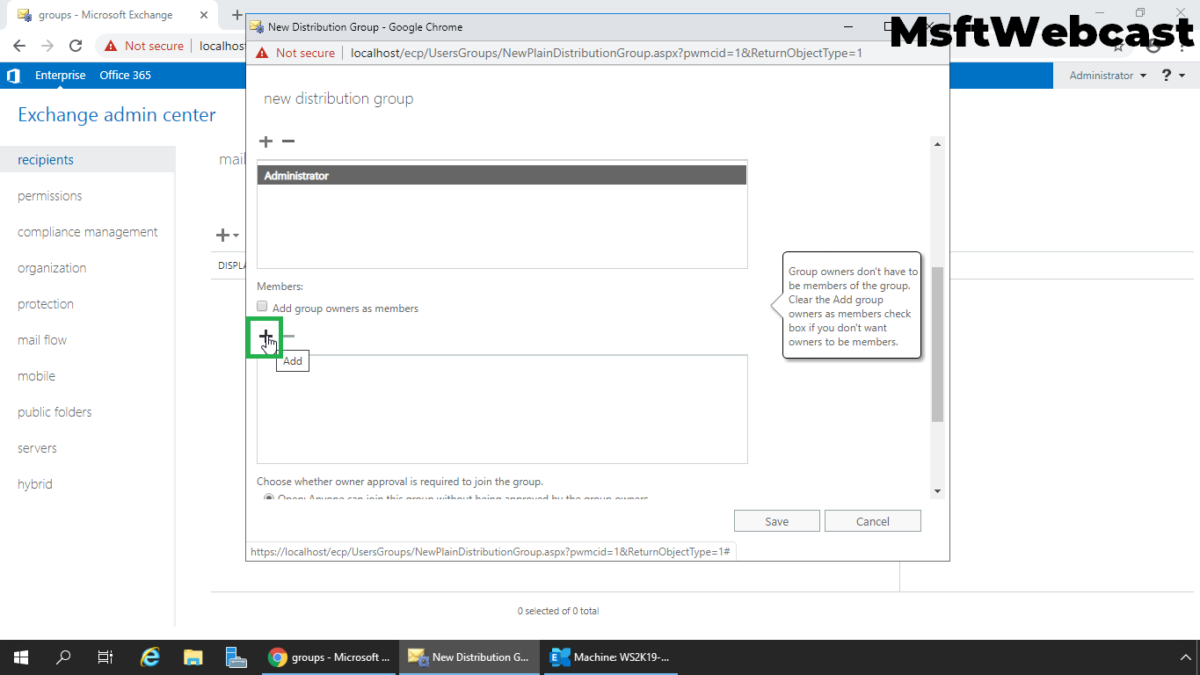1200x675 pixels.
Task: Click the Remove owner minus icon
Action: pyautogui.click(x=288, y=141)
